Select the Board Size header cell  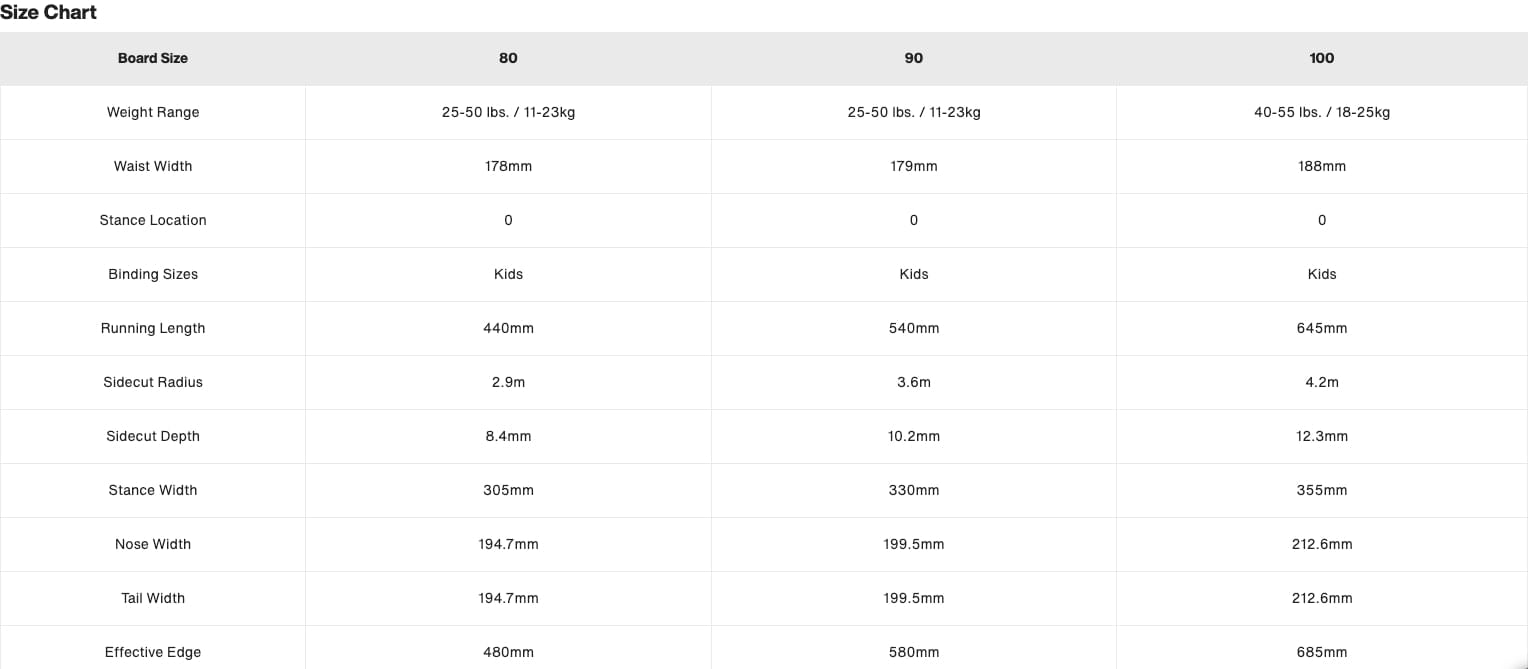click(x=153, y=58)
